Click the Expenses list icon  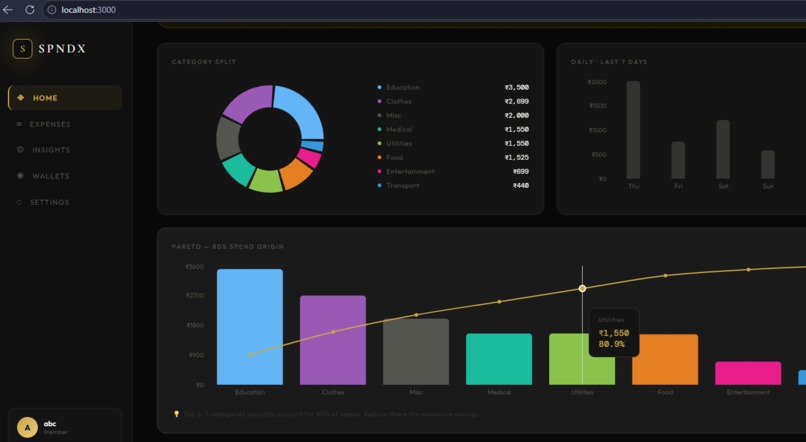(20, 124)
